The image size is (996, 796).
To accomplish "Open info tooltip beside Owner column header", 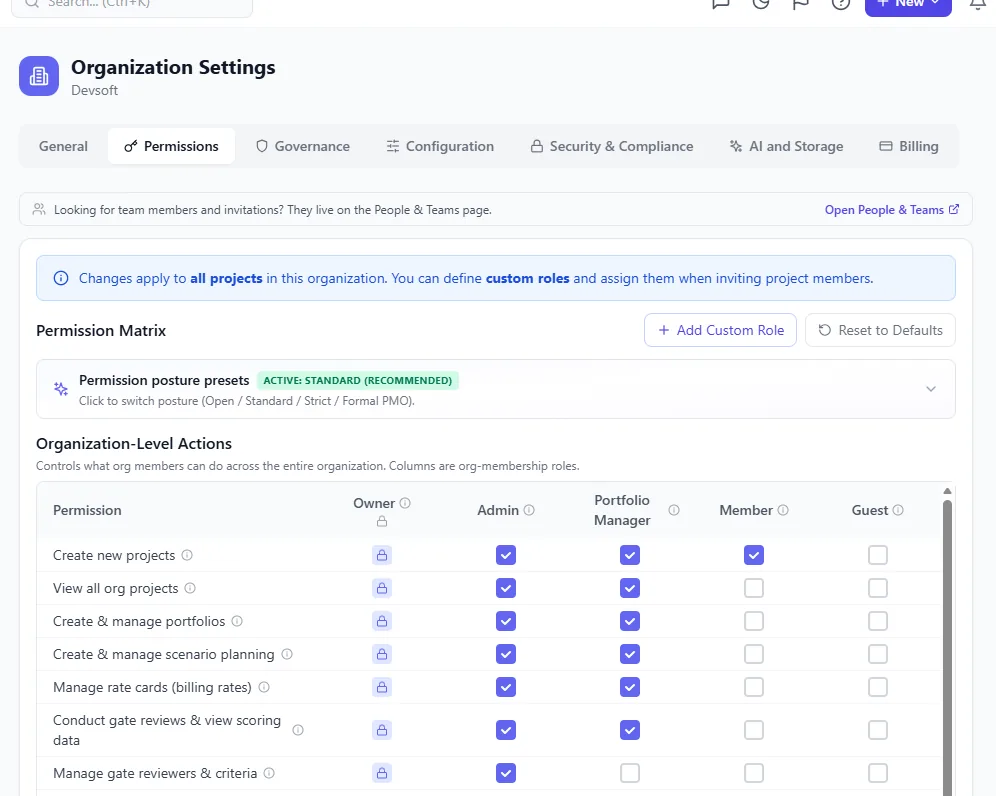I will pyautogui.click(x=405, y=503).
